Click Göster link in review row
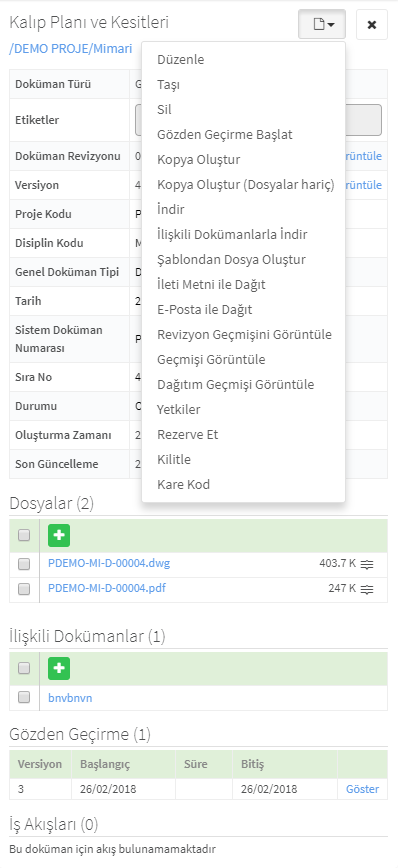Screen dimensions: 398x868 pyautogui.click(x=363, y=789)
